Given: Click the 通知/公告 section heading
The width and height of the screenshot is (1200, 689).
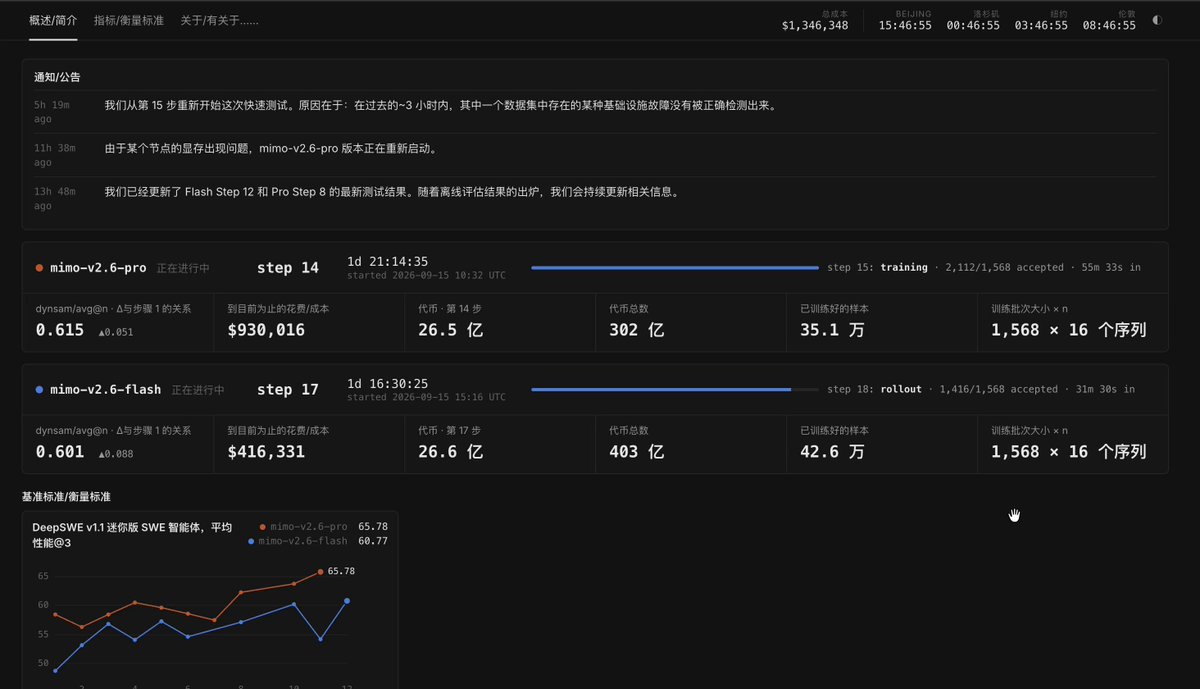Looking at the screenshot, I should tap(58, 77).
